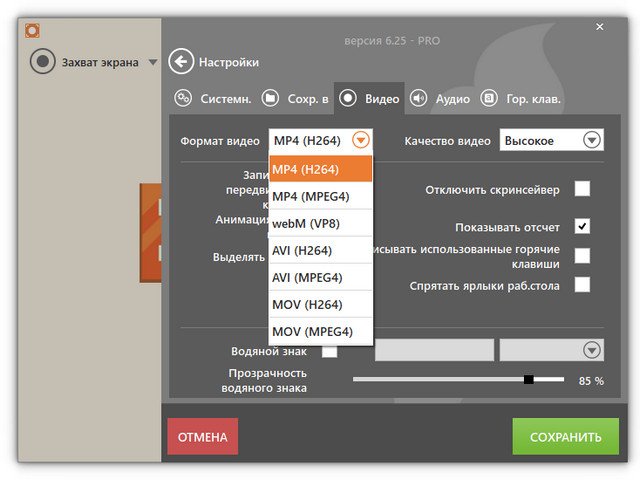Click the Систем. tab gear icon
The height and width of the screenshot is (480, 640).
click(183, 98)
